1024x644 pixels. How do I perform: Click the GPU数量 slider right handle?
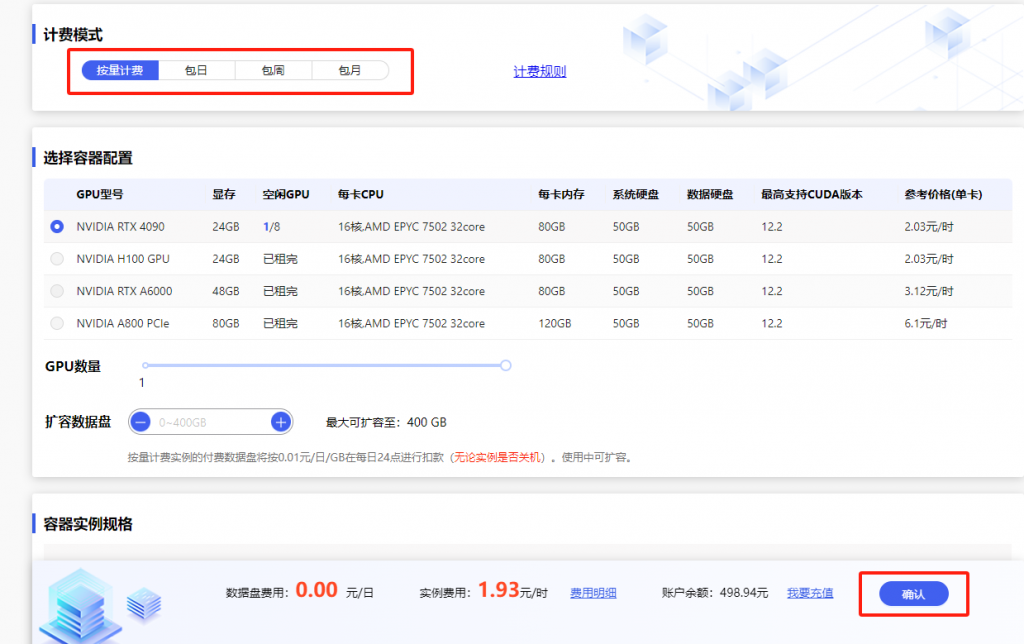pos(505,365)
